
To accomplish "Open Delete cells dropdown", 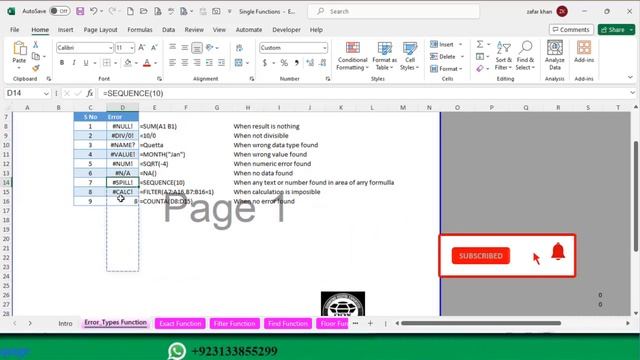I will [462, 57].
